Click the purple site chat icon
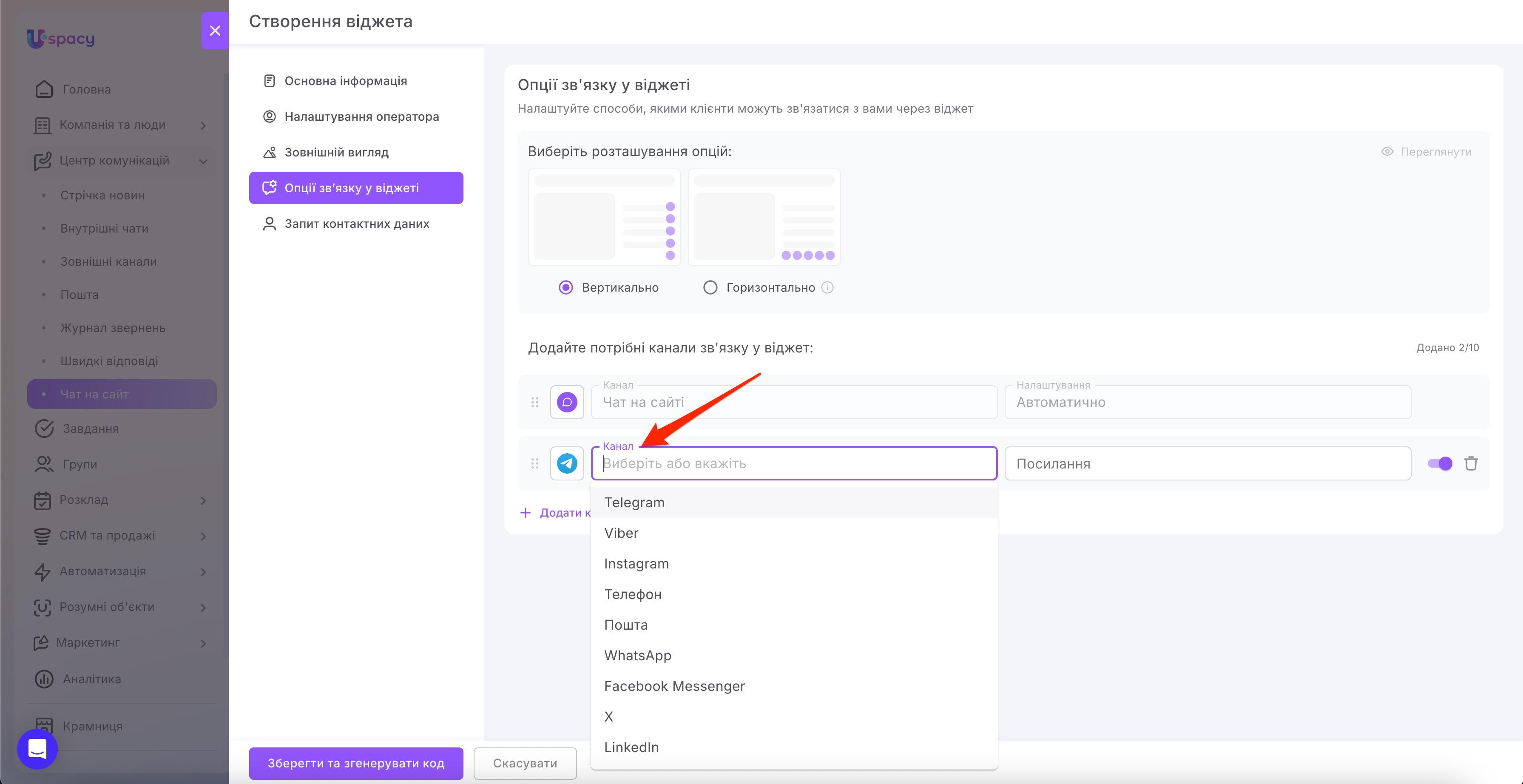1523x784 pixels. coord(567,402)
